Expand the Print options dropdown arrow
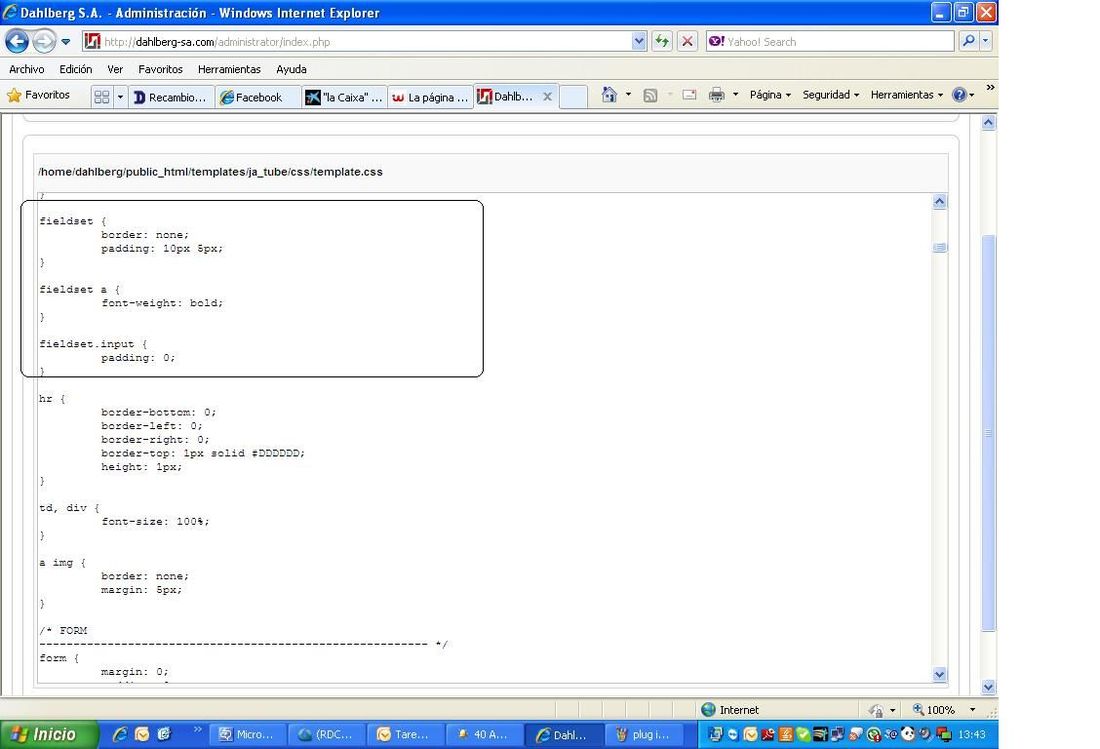Viewport: 1100px width, 749px height. click(x=735, y=95)
